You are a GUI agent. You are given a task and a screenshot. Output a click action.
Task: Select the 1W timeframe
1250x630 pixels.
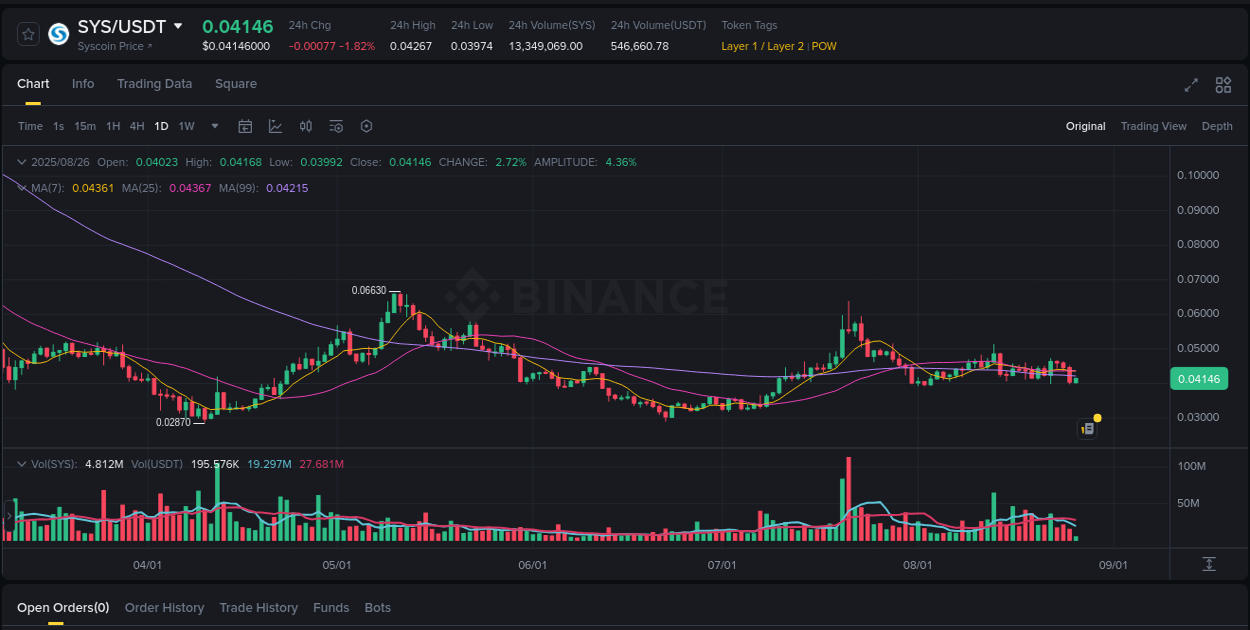click(186, 126)
